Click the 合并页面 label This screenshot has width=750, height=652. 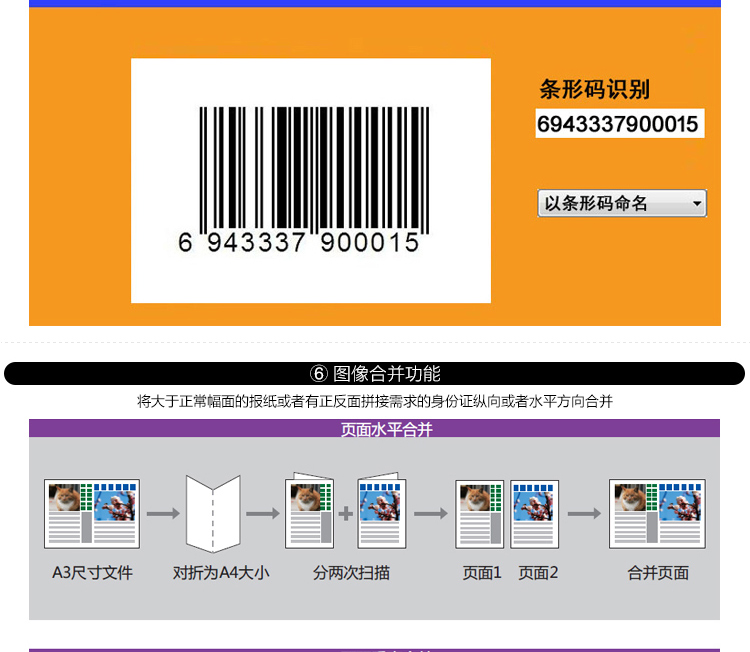pos(658,573)
